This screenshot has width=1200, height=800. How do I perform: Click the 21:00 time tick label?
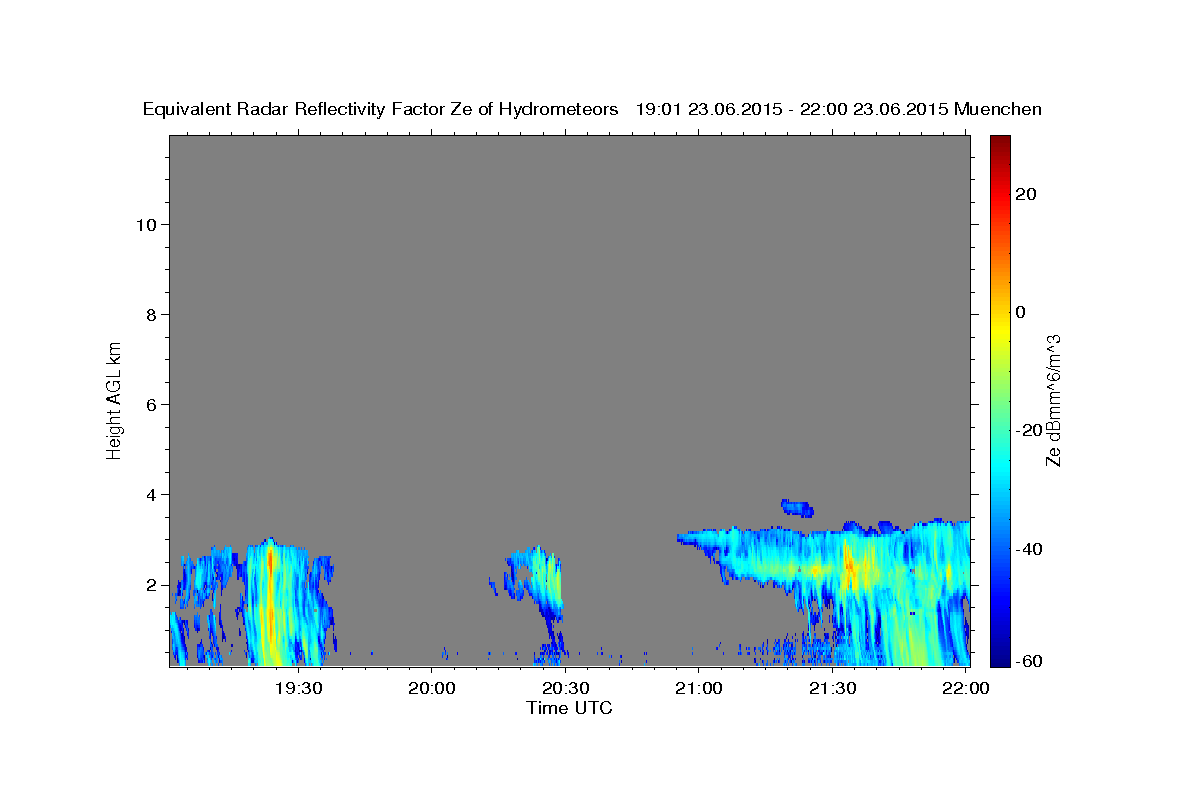coord(699,688)
